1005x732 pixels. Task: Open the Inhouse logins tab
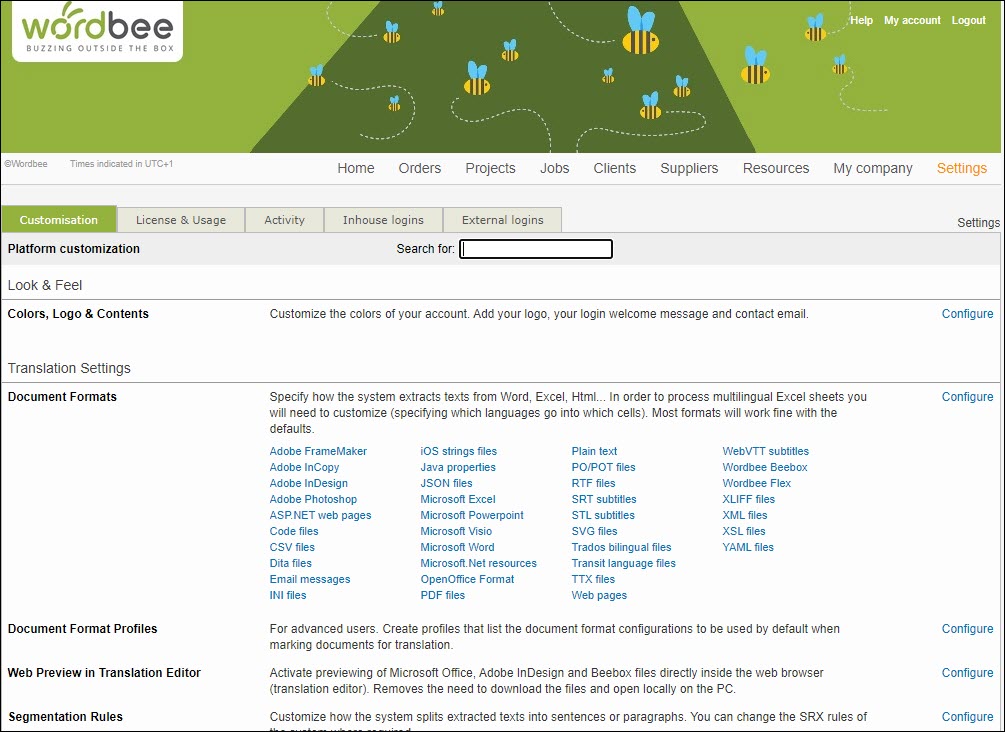pyautogui.click(x=383, y=220)
